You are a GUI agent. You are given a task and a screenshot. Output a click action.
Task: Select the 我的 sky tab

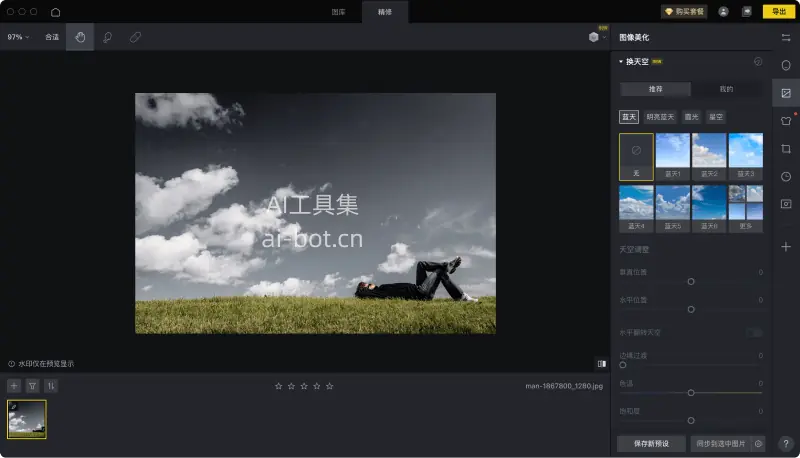tap(727, 89)
